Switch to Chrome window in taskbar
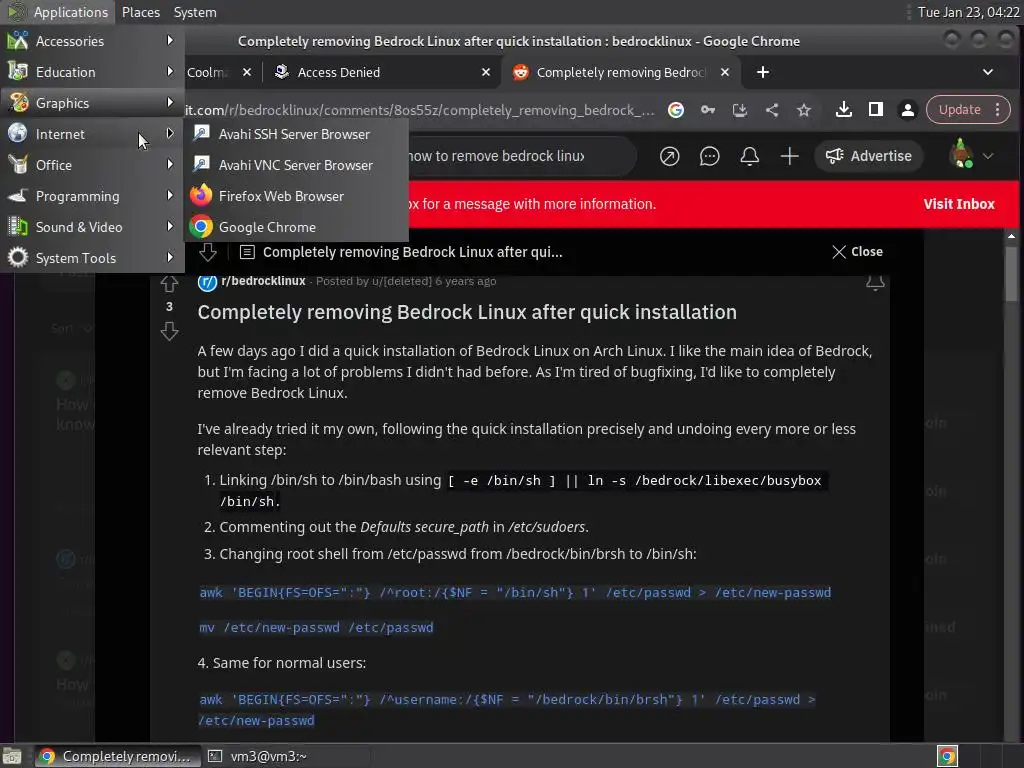This screenshot has width=1024, height=768. pyautogui.click(x=116, y=756)
